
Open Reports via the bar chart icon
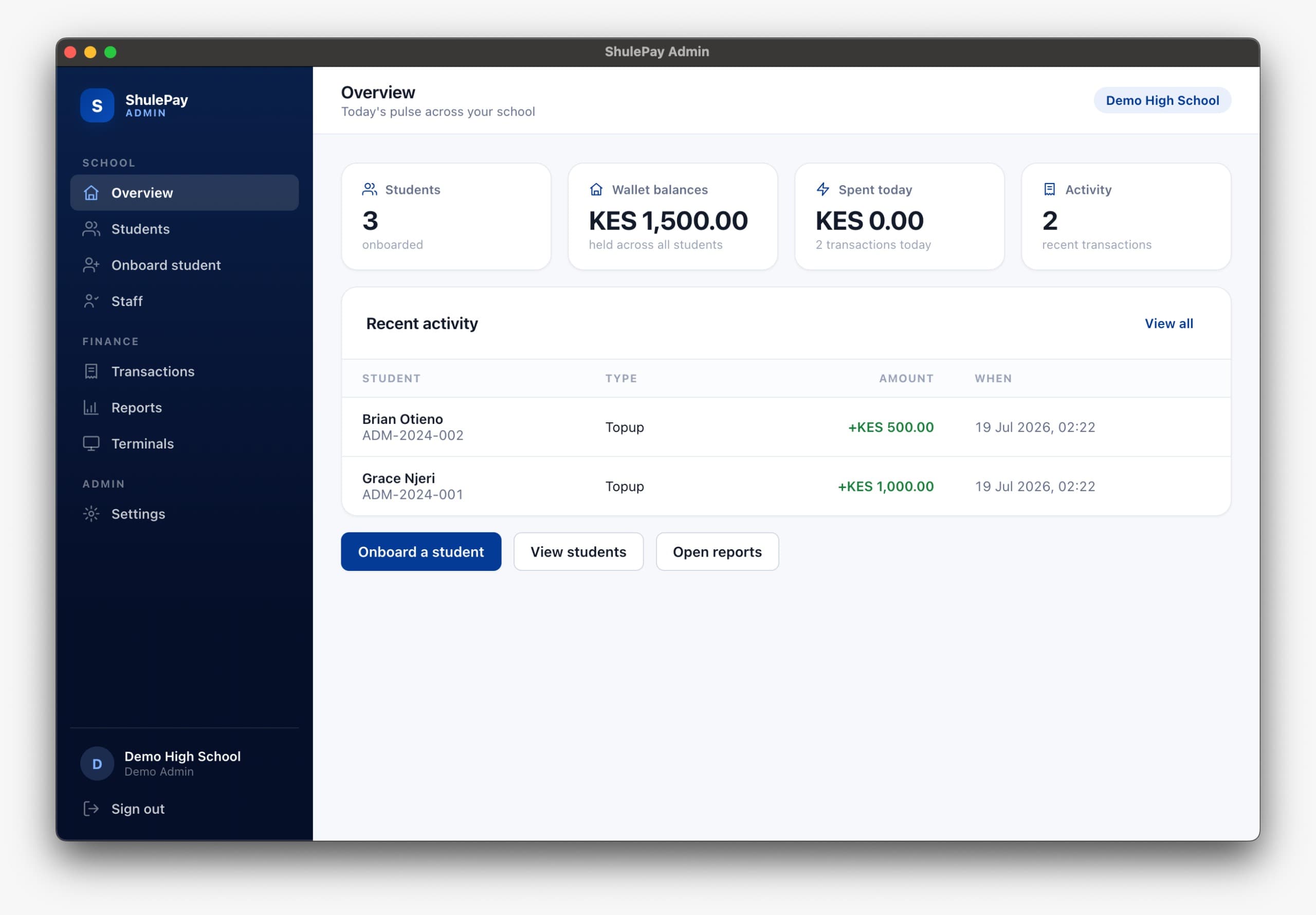pyautogui.click(x=91, y=408)
